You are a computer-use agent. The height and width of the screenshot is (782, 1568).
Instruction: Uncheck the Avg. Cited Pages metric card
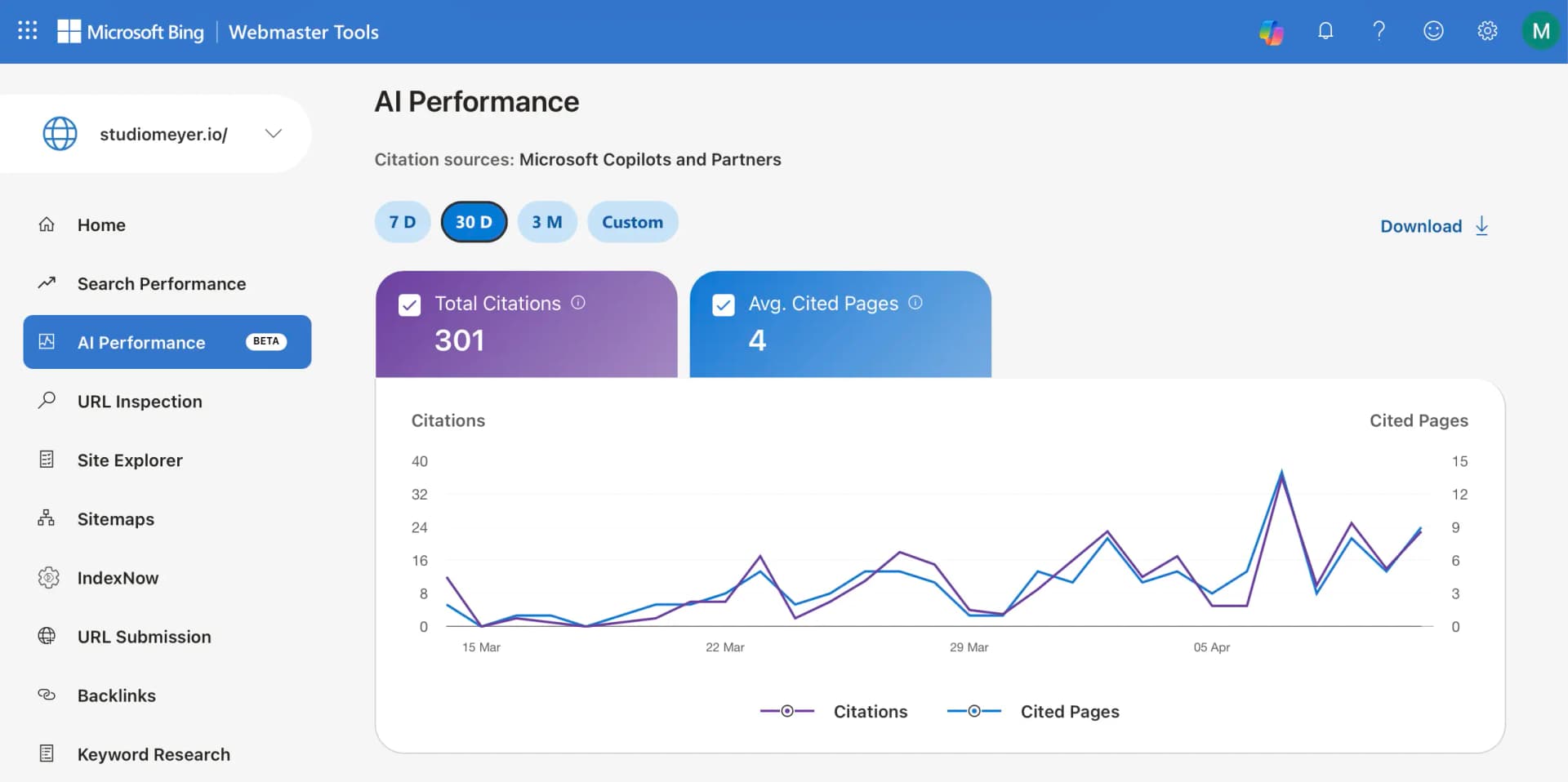pos(724,304)
